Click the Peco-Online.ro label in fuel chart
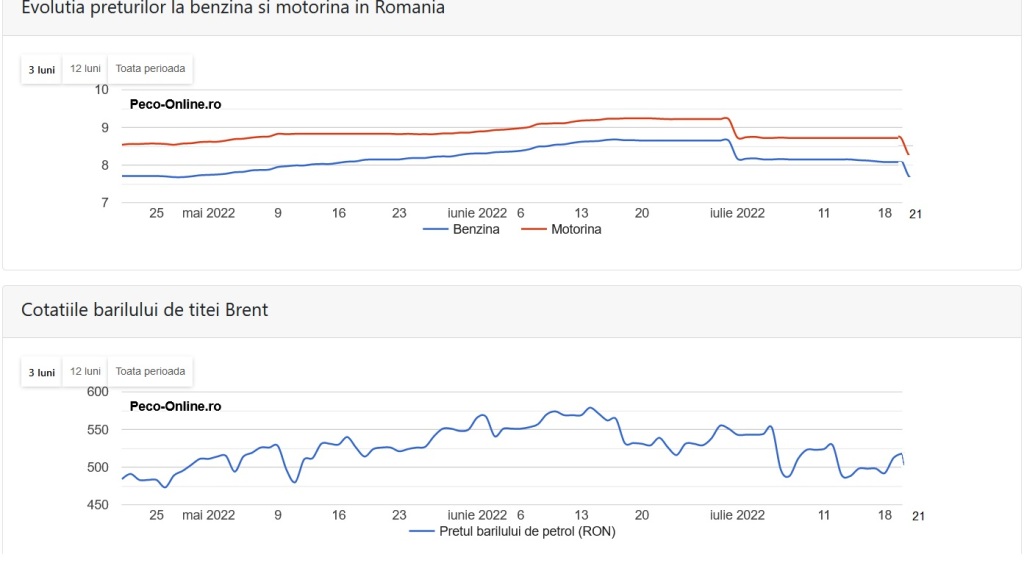 tap(175, 104)
